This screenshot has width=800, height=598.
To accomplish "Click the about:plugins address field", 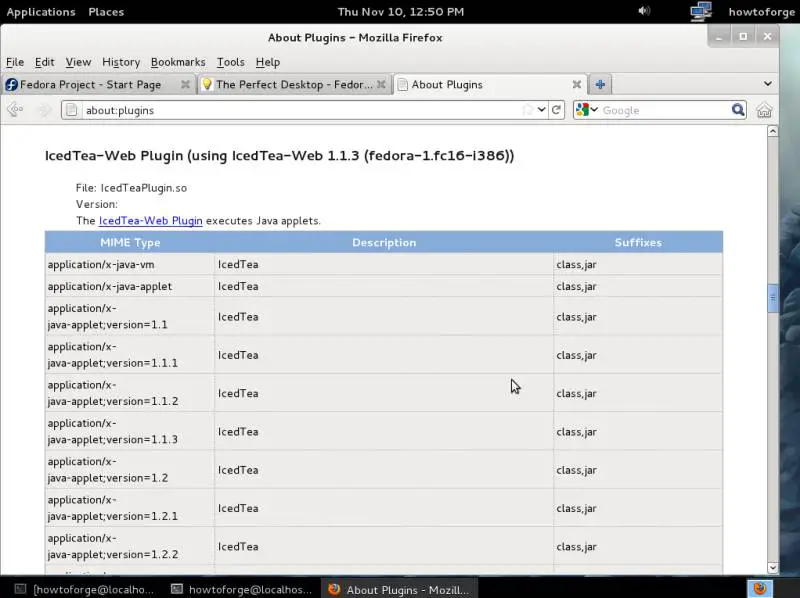I will (x=301, y=110).
